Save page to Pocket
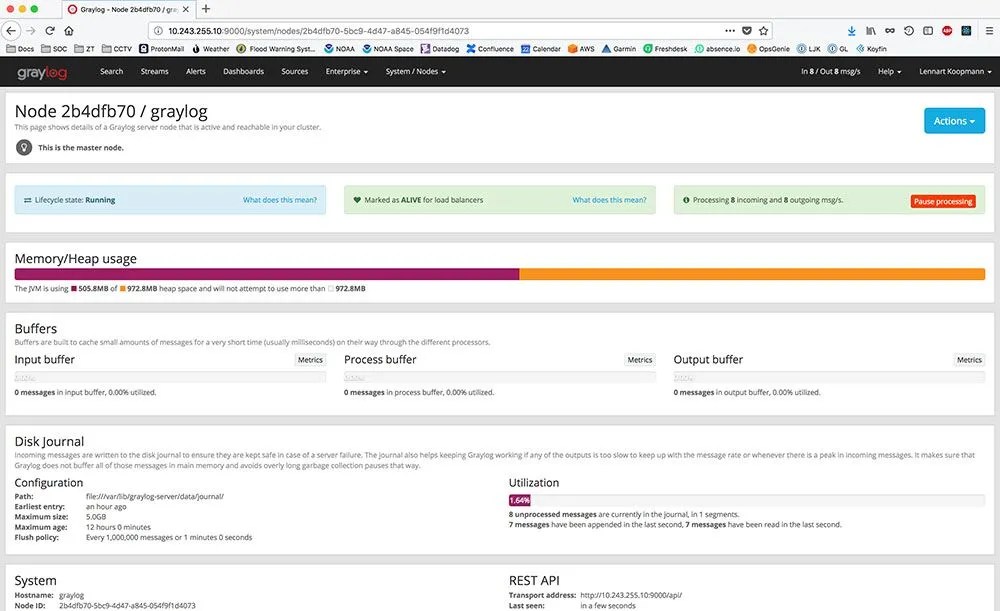 tap(747, 31)
